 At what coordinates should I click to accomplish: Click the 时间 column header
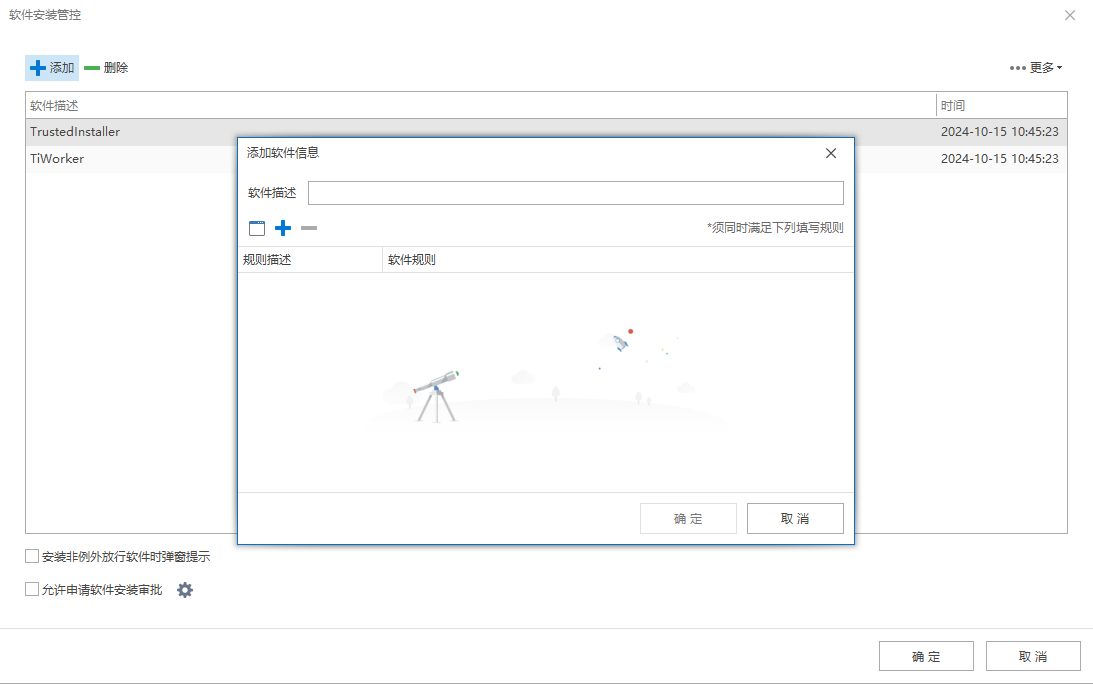click(1001, 105)
